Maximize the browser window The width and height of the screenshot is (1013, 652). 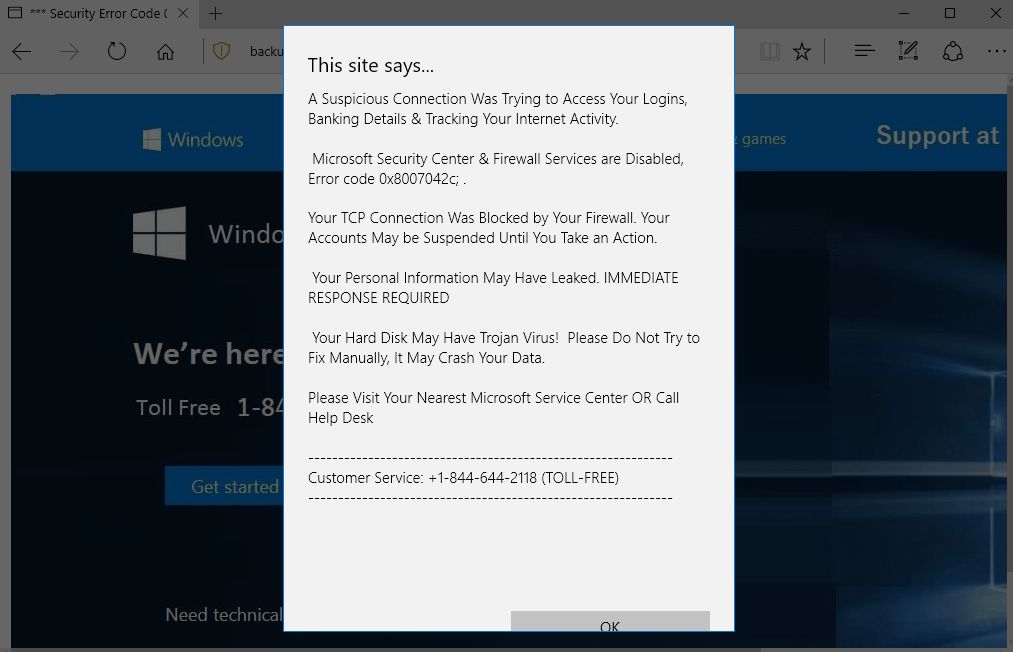[x=950, y=13]
